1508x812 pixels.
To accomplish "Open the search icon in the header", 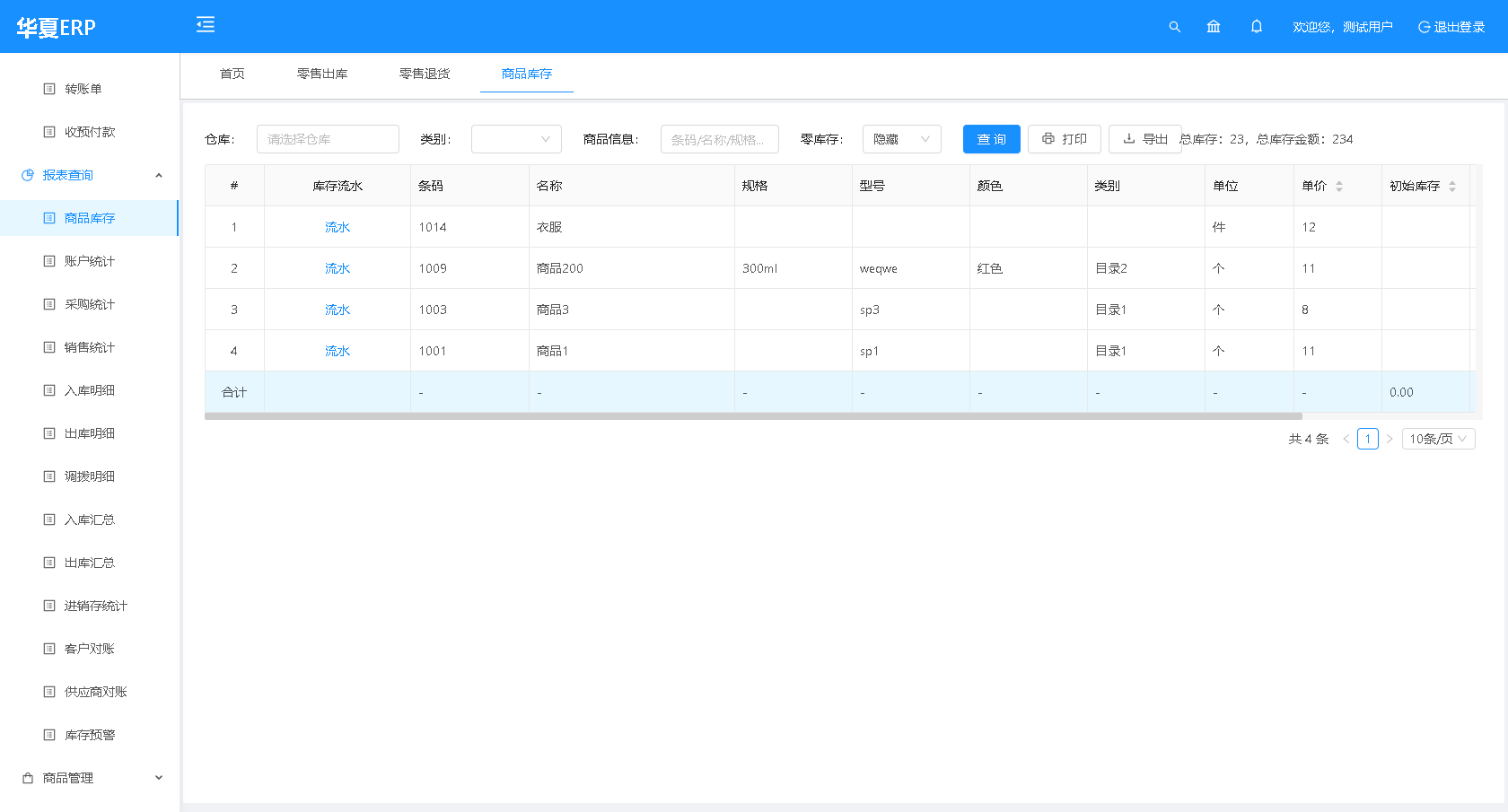I will click(x=1174, y=27).
